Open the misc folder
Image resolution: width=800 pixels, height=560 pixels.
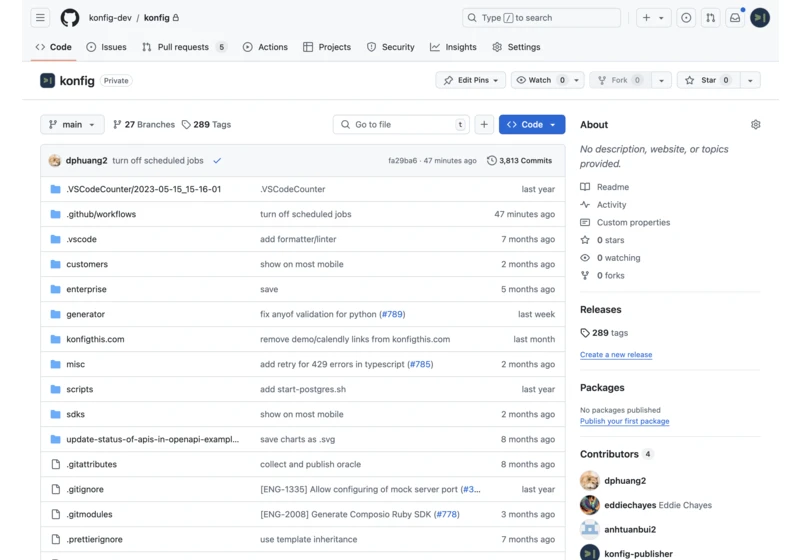(76, 364)
